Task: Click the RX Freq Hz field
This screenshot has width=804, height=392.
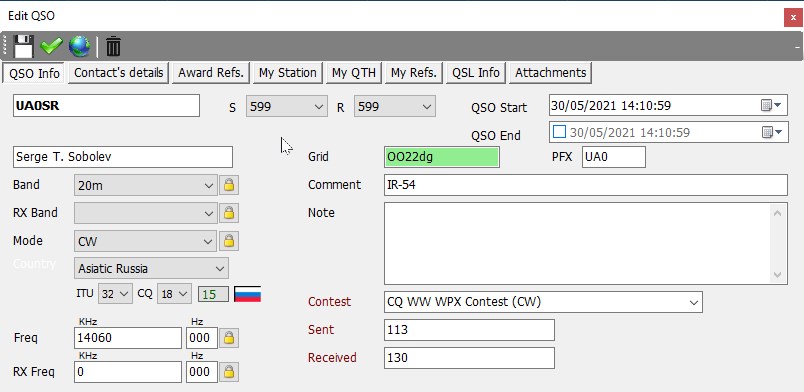Action: tap(202, 372)
